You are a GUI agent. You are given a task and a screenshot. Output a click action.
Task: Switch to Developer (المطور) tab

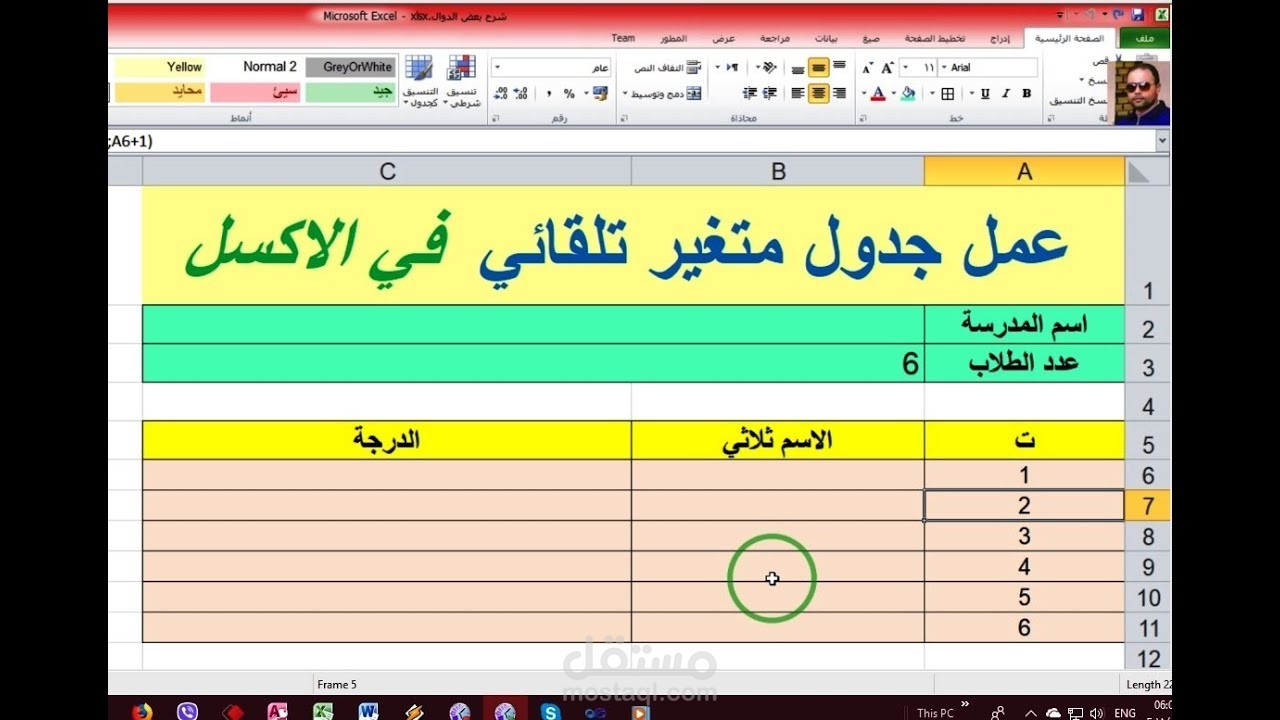[x=673, y=38]
